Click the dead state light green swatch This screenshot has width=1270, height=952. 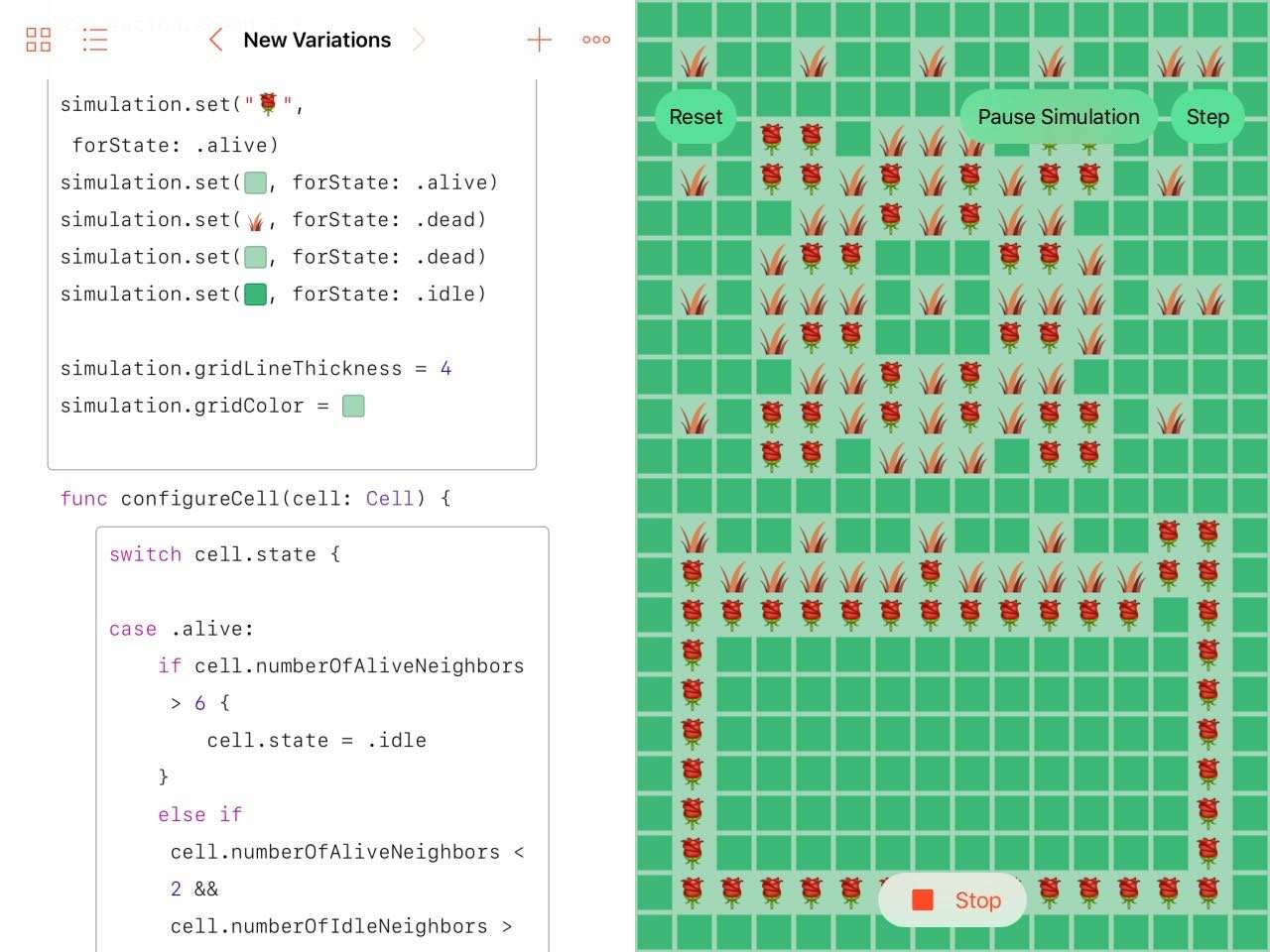pos(255,257)
